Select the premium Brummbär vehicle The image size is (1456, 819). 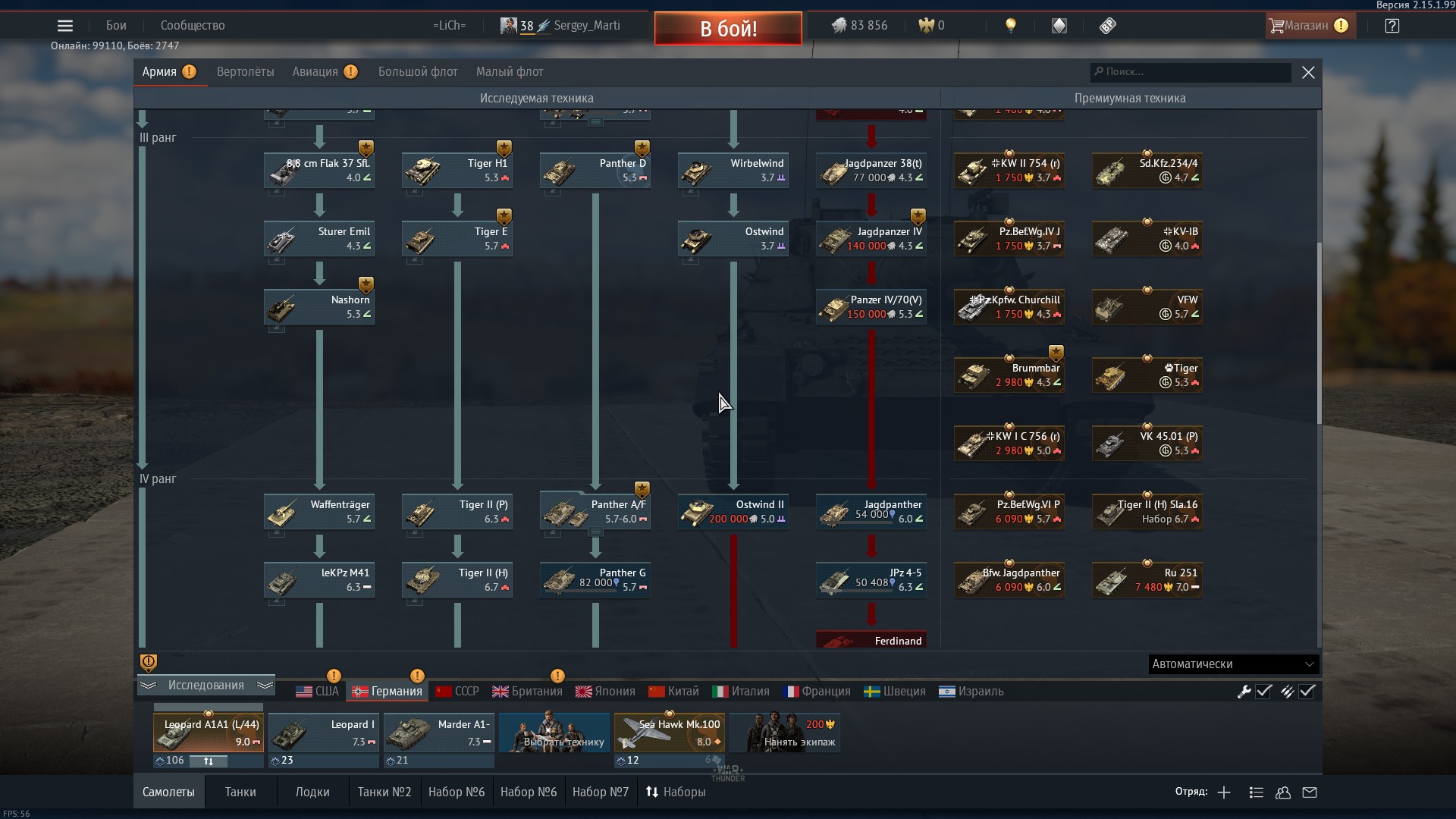coord(1009,375)
